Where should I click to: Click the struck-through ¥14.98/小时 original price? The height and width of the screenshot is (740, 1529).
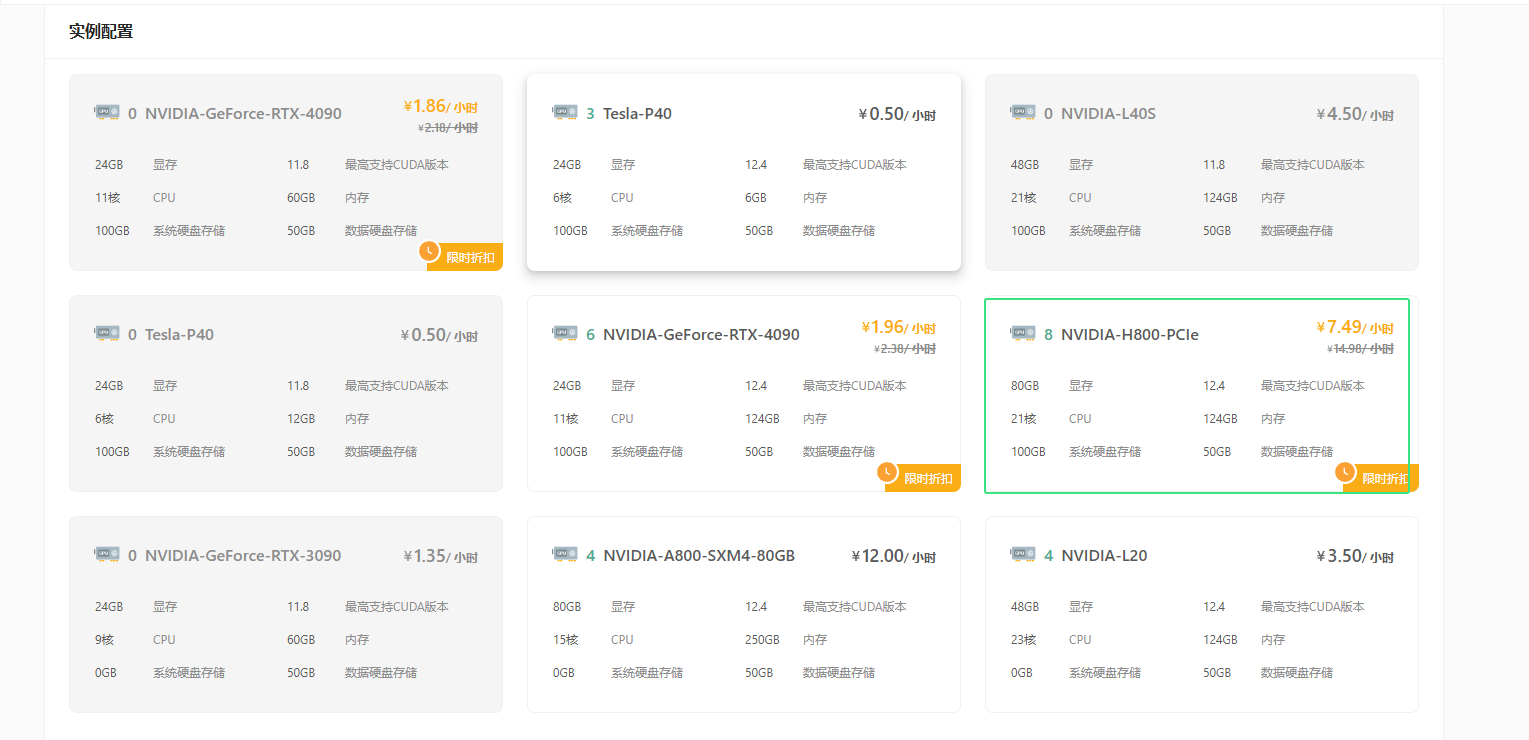tap(1360, 349)
